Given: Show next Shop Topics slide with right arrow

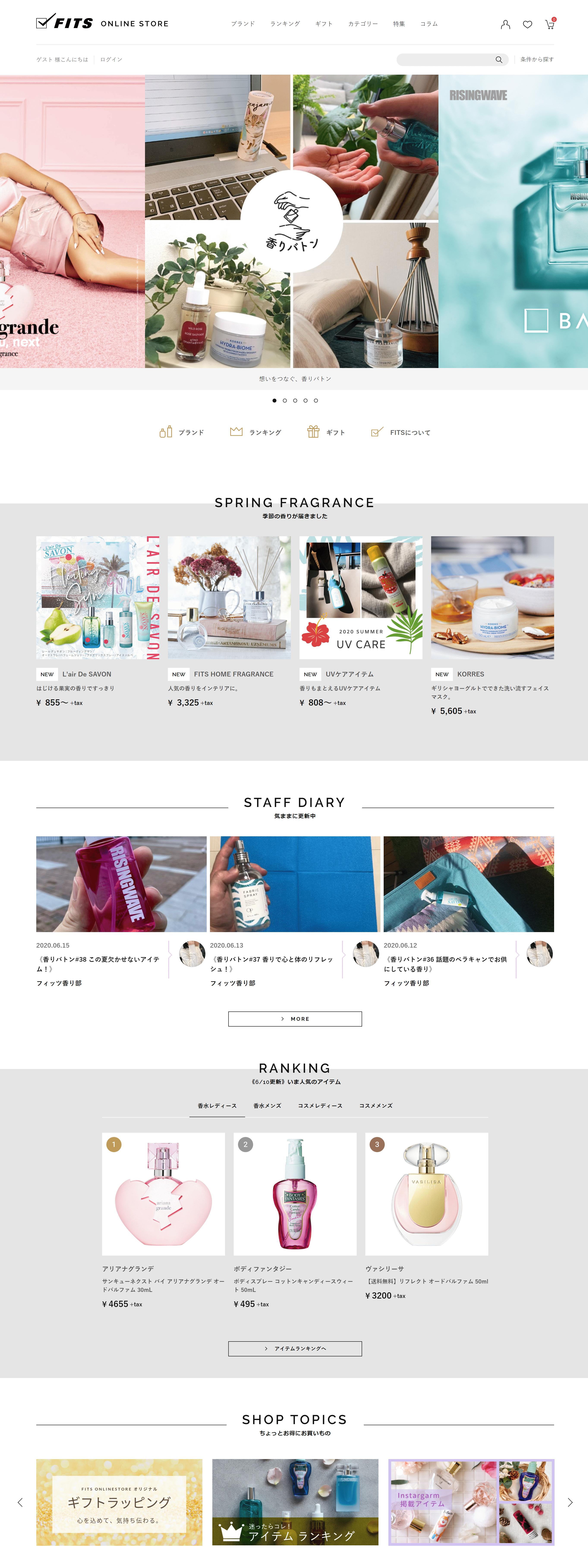Looking at the screenshot, I should click(570, 1502).
